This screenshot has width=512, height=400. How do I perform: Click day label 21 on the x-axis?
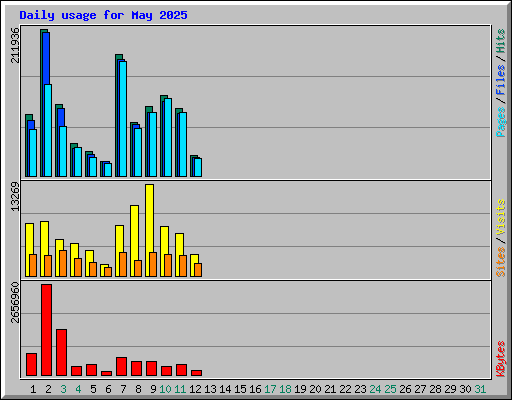coord(330,389)
